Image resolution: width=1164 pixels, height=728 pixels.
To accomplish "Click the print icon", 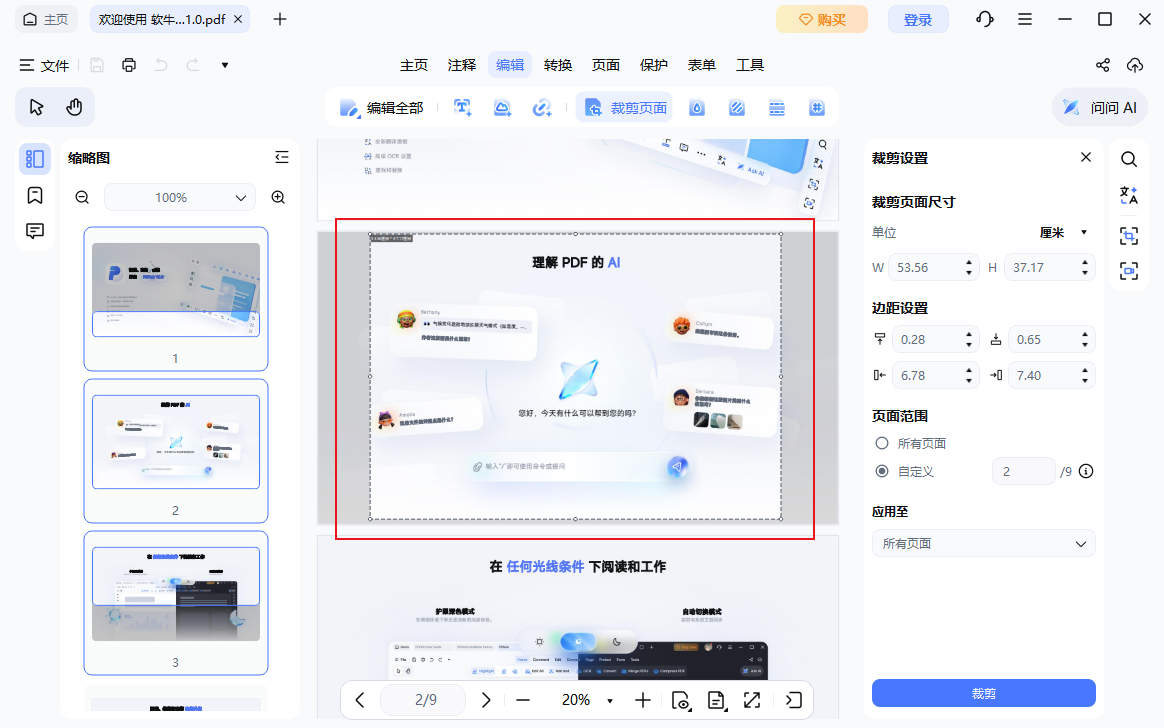I will click(x=129, y=65).
